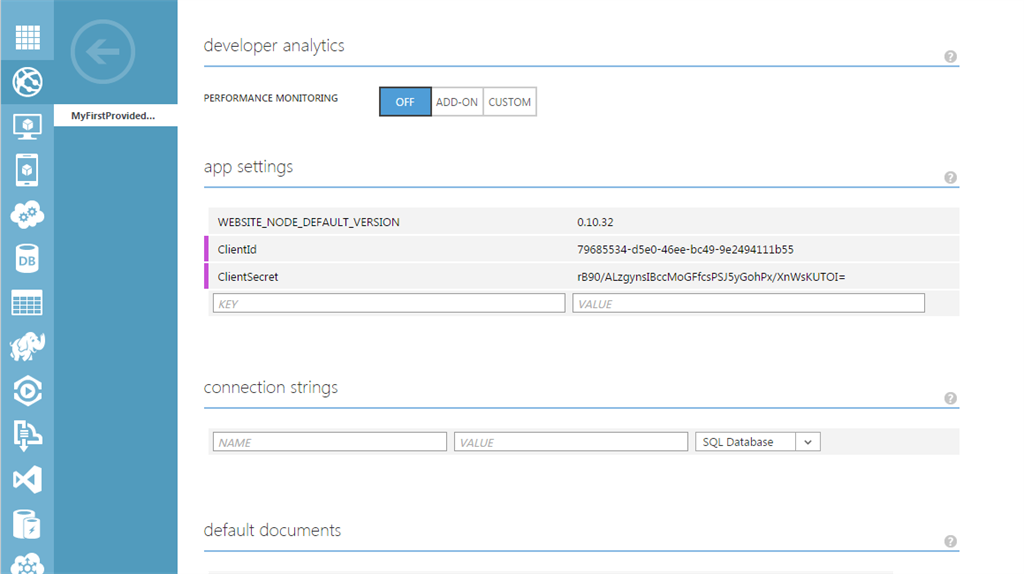
Task: Open help for app settings section
Action: point(950,178)
